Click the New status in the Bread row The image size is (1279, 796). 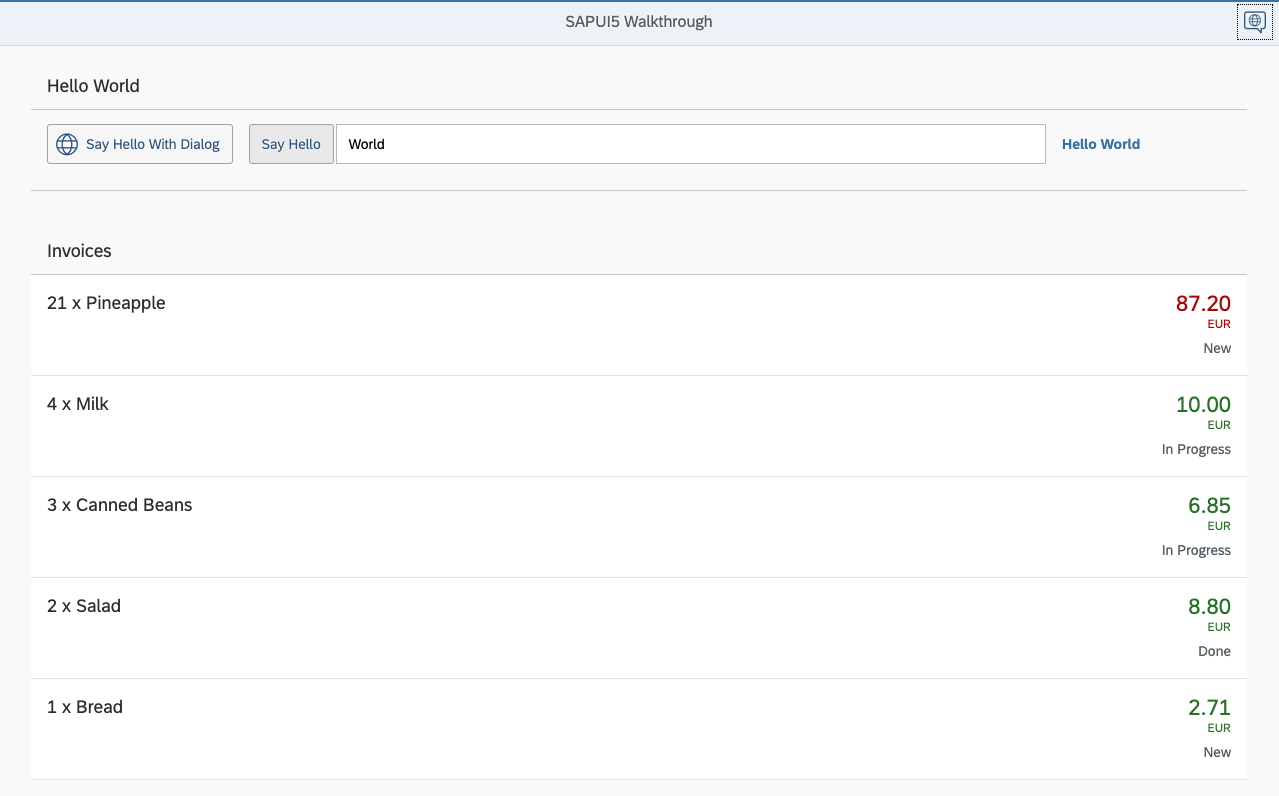[1217, 752]
